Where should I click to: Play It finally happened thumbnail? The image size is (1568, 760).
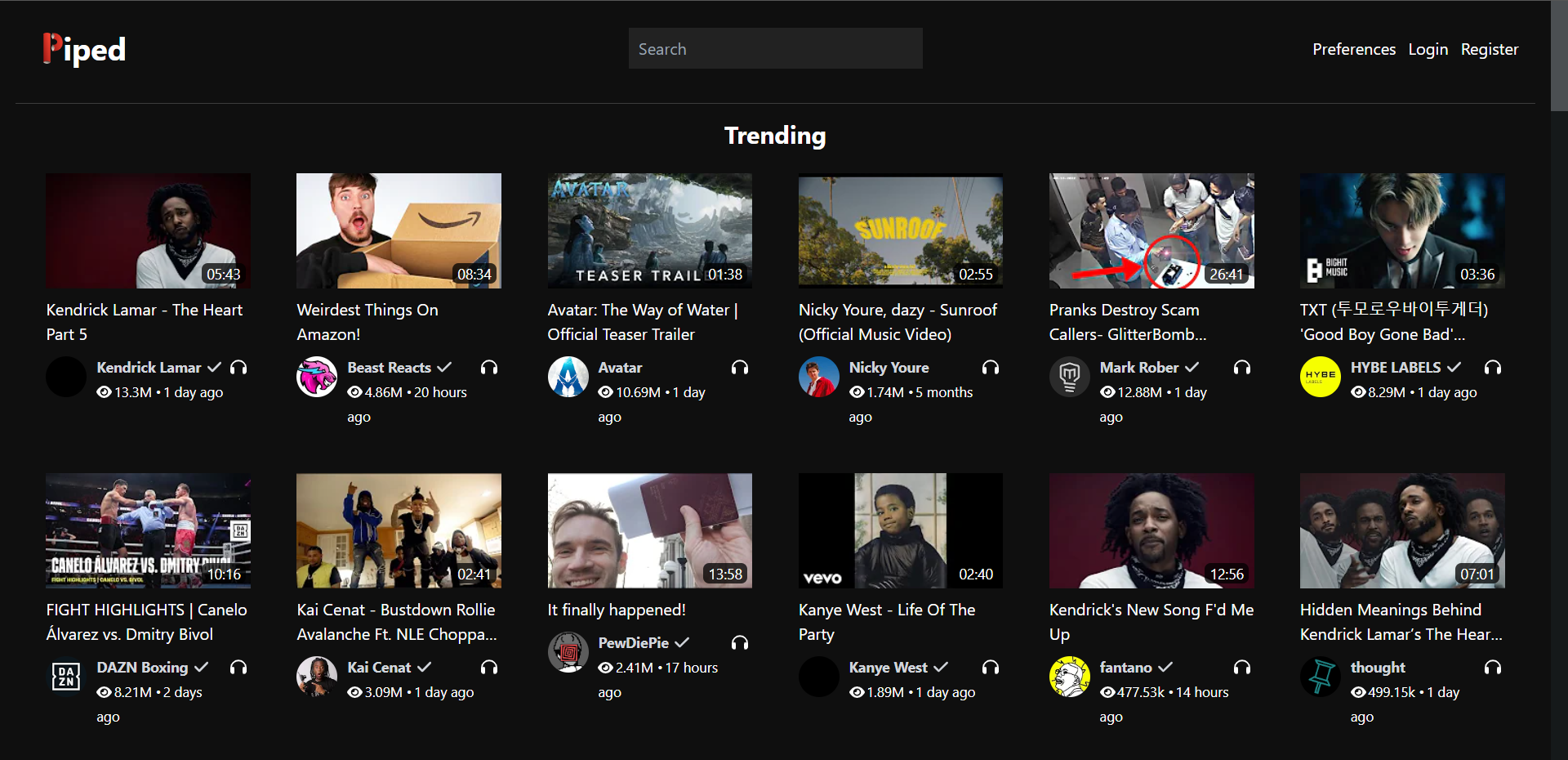[x=650, y=530]
